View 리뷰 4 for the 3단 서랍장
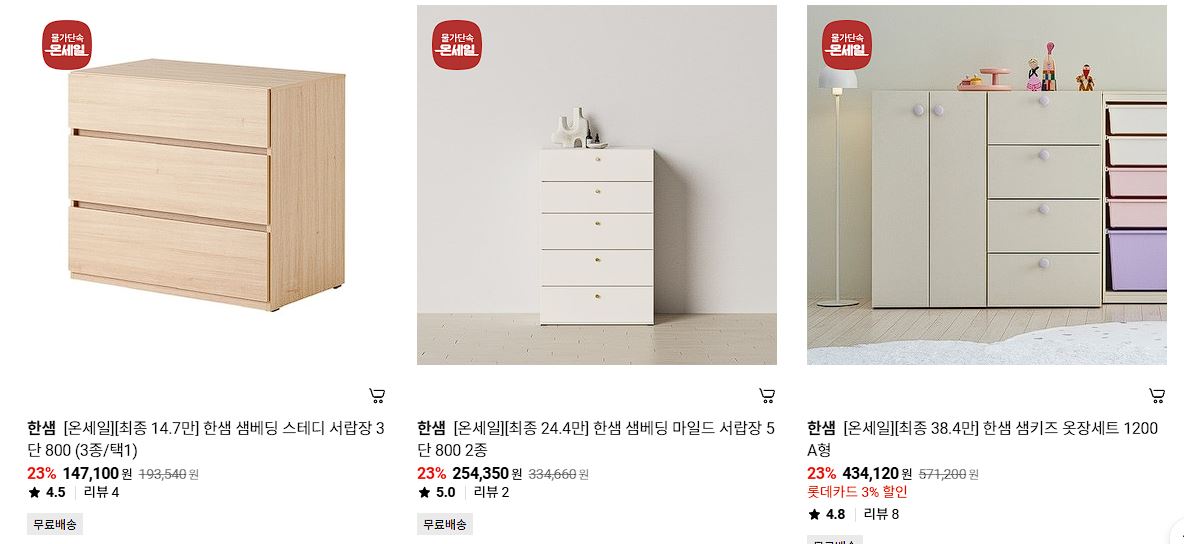This screenshot has width=1184, height=544. tap(101, 493)
